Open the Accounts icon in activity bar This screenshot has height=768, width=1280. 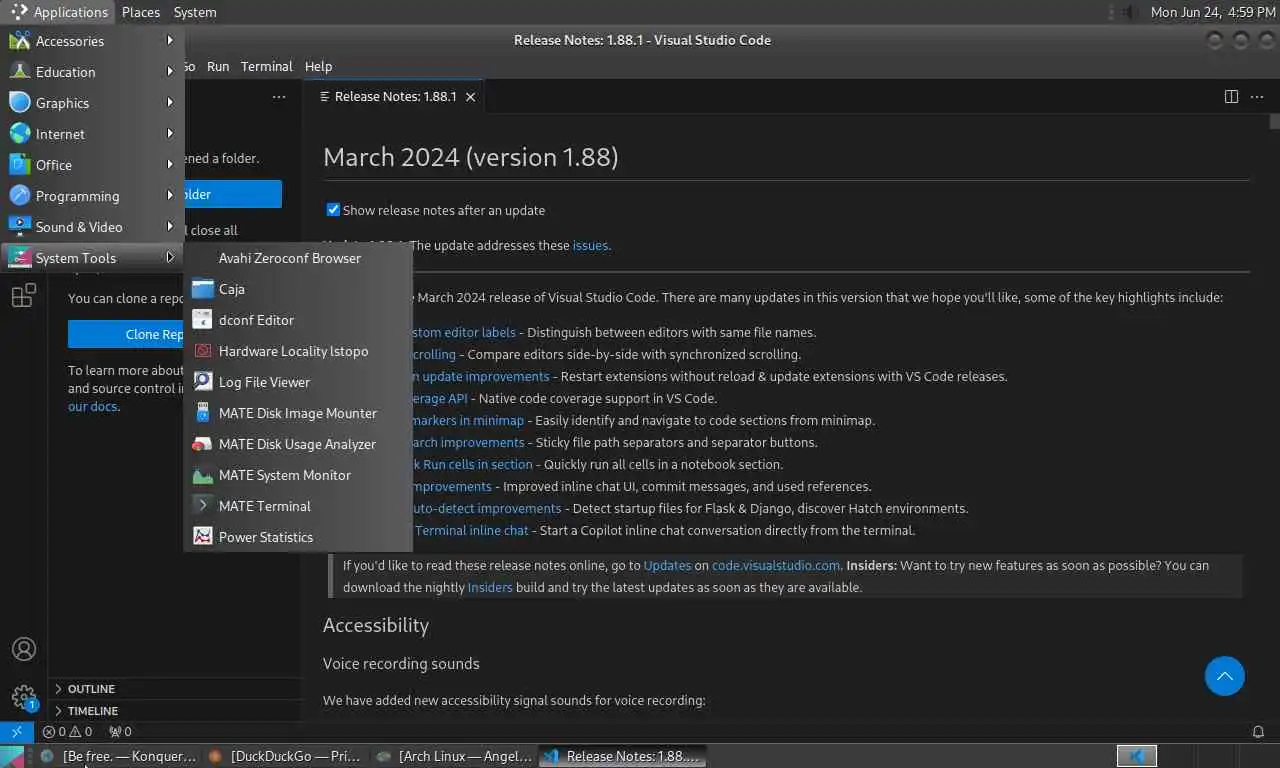pyautogui.click(x=24, y=649)
